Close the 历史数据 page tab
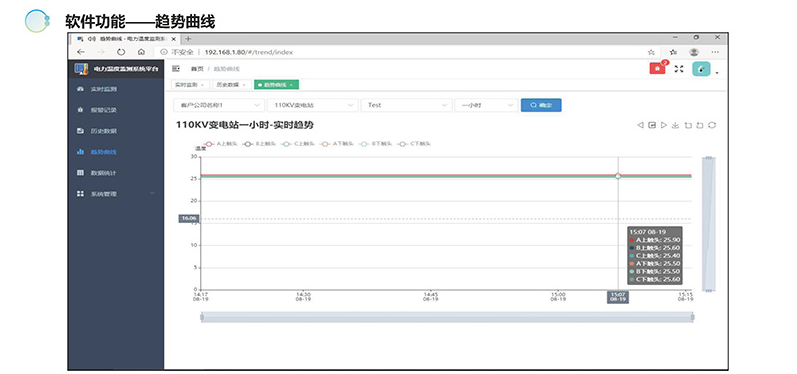The image size is (797, 374). (244, 85)
